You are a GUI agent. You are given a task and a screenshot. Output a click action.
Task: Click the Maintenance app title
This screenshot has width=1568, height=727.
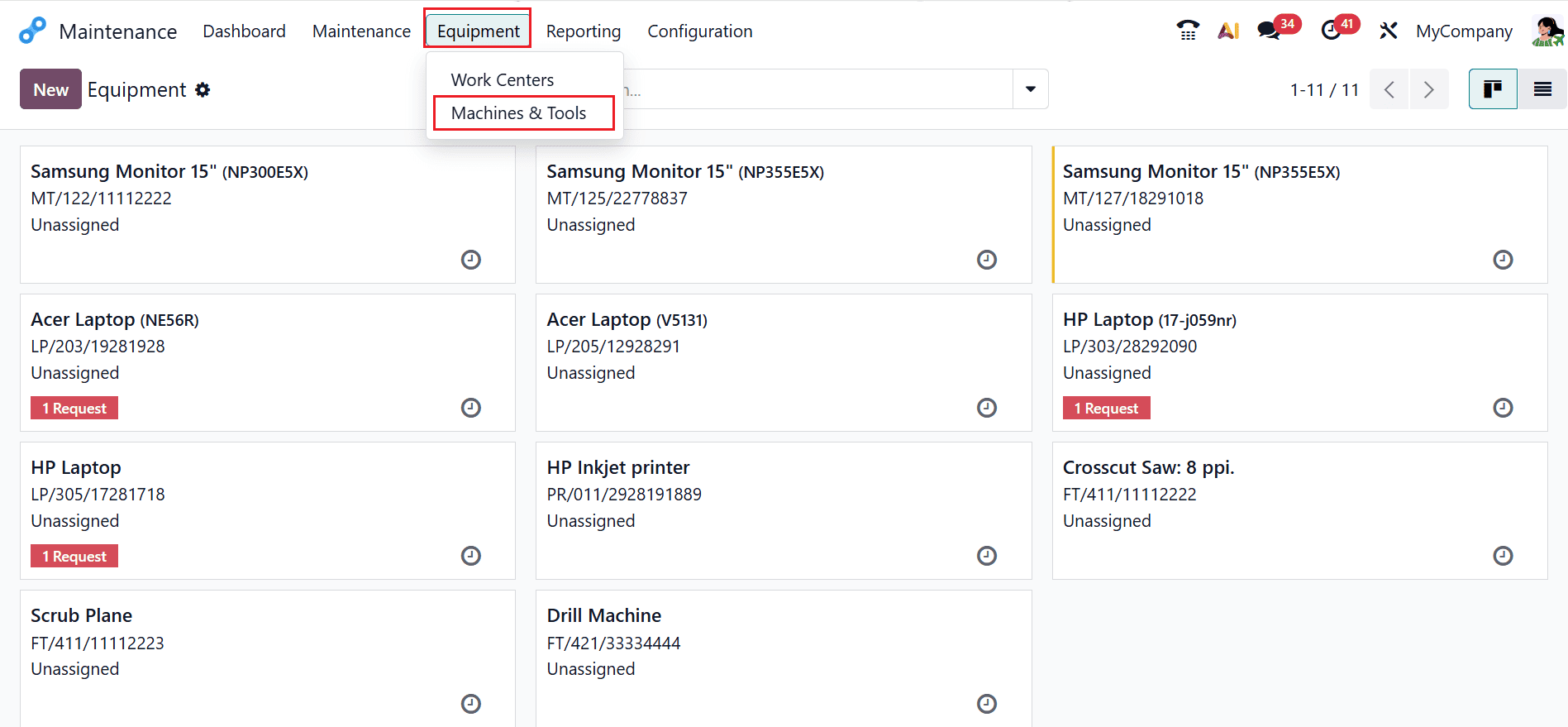pyautogui.click(x=117, y=31)
